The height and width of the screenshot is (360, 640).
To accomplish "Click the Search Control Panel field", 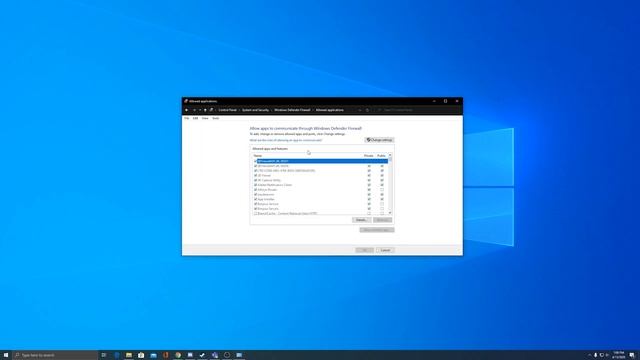I will pyautogui.click(x=418, y=110).
